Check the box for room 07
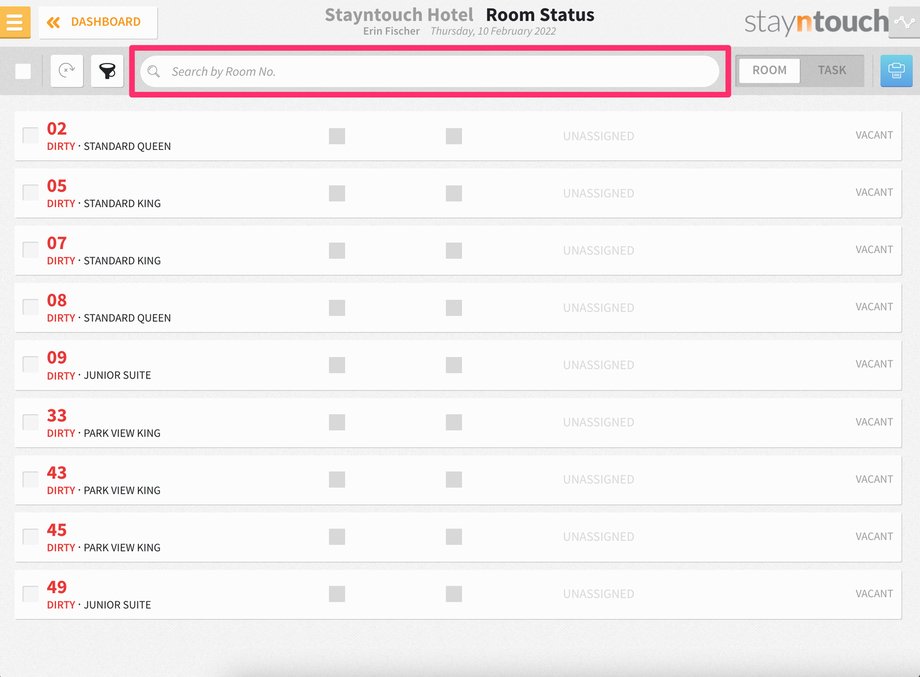The width and height of the screenshot is (920, 677). pyautogui.click(x=31, y=249)
